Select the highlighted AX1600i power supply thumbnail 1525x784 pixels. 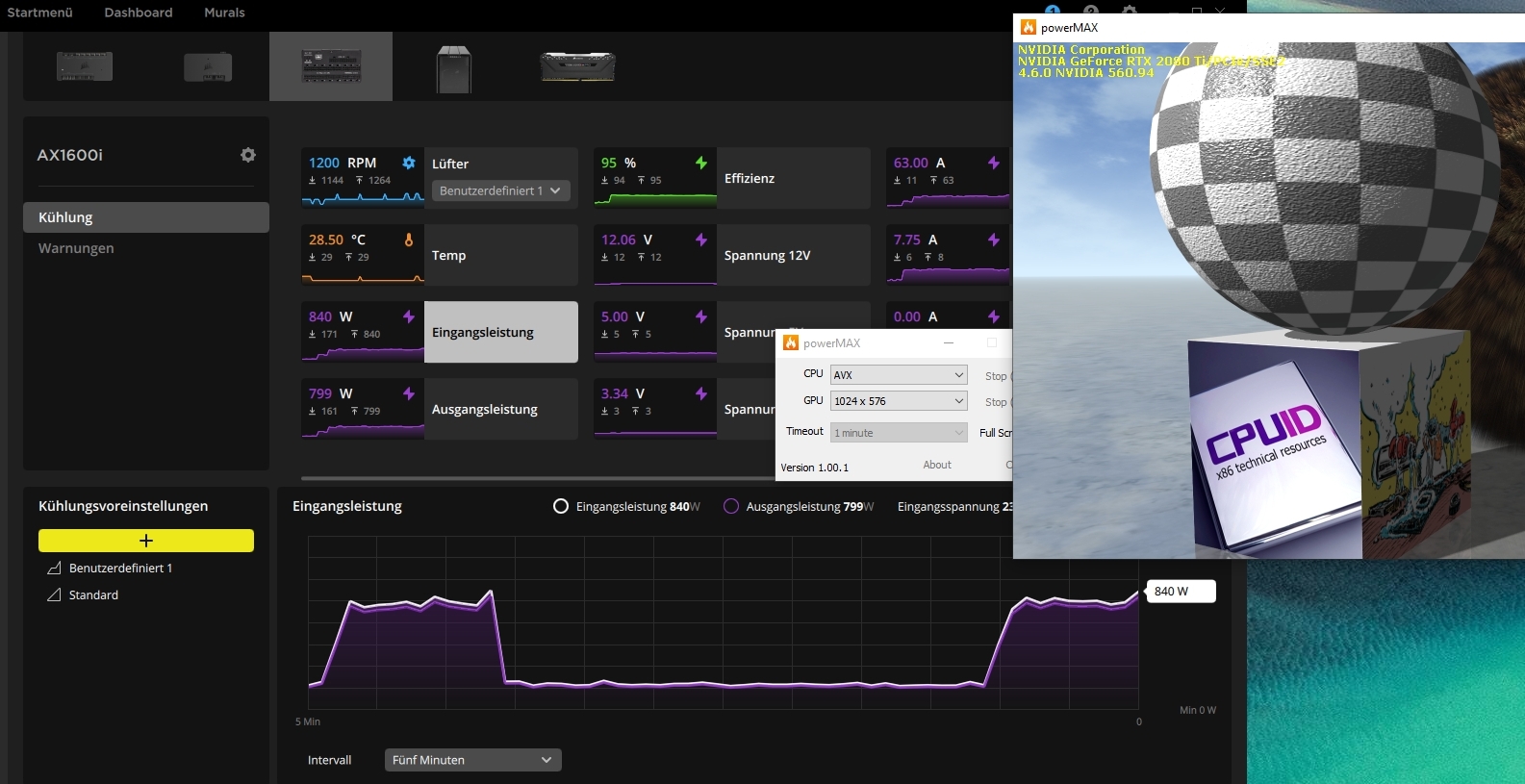click(331, 66)
